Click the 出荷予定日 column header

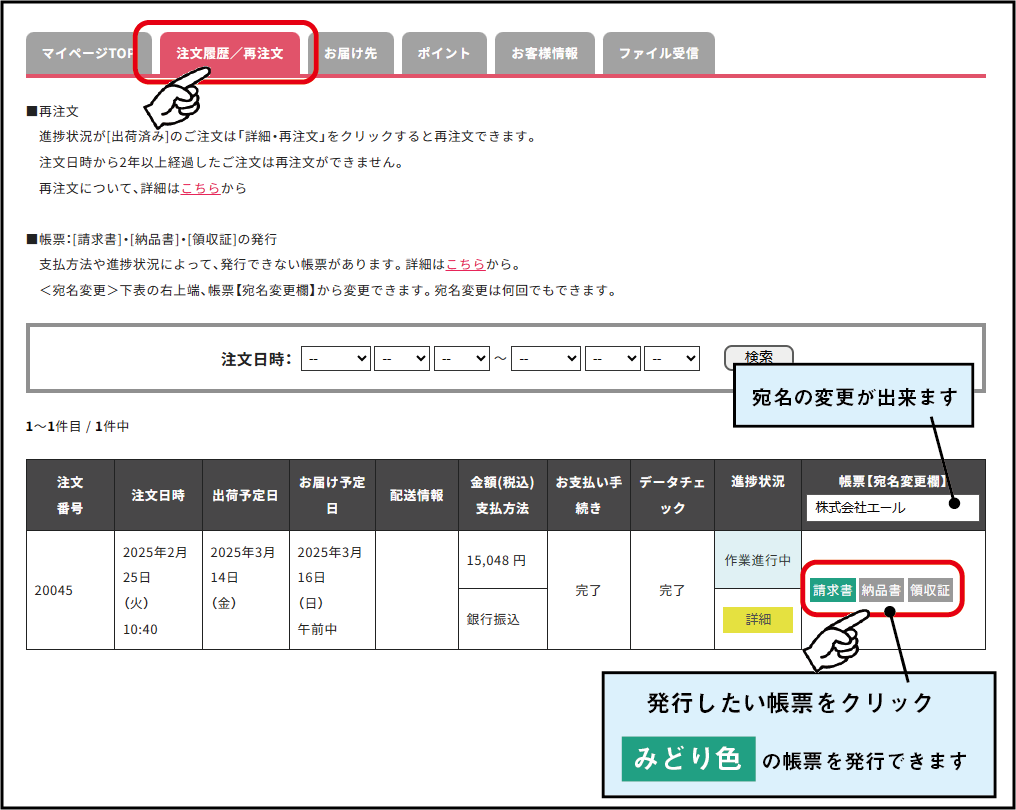coord(246,496)
